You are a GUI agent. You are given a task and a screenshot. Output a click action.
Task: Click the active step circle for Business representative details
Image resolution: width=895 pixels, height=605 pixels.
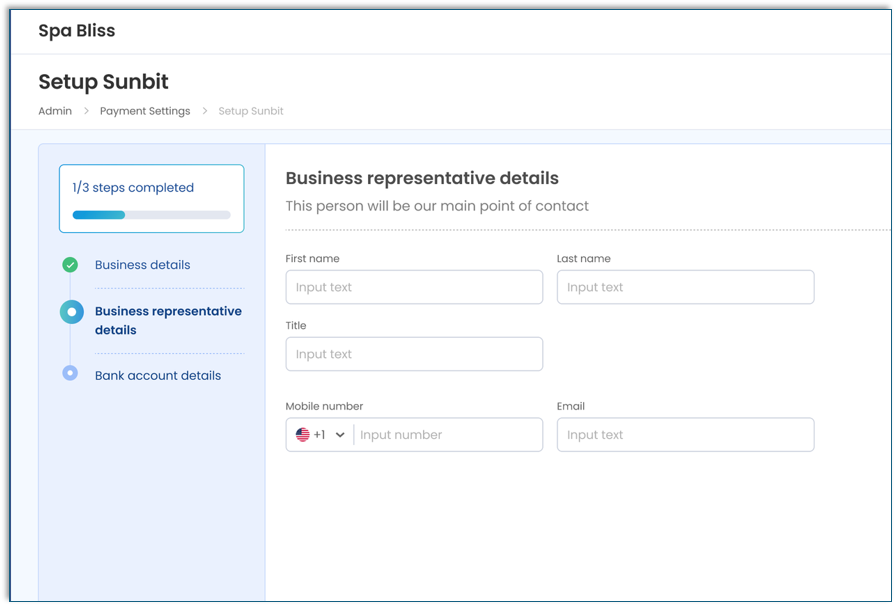(x=72, y=312)
